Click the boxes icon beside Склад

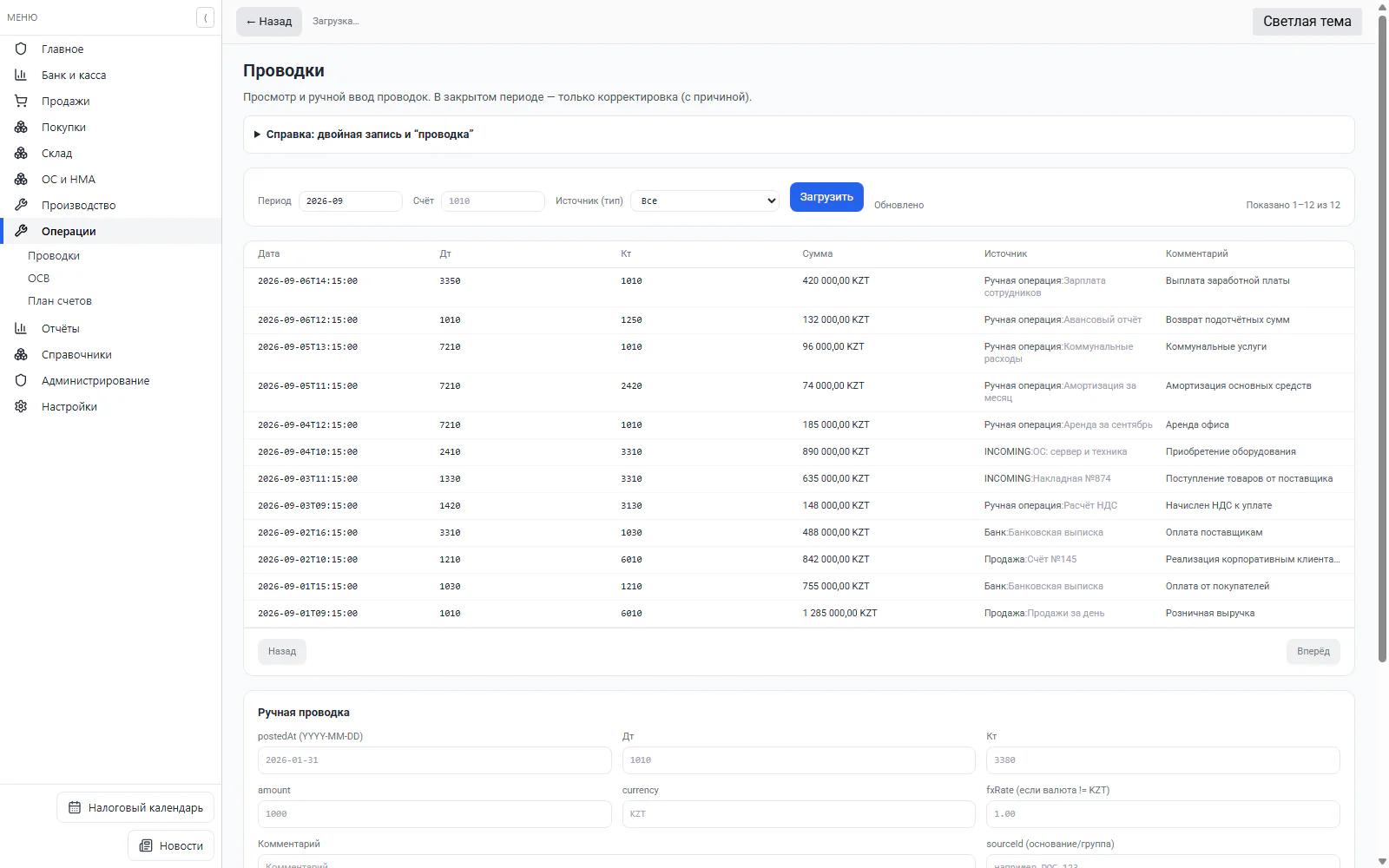tap(21, 153)
